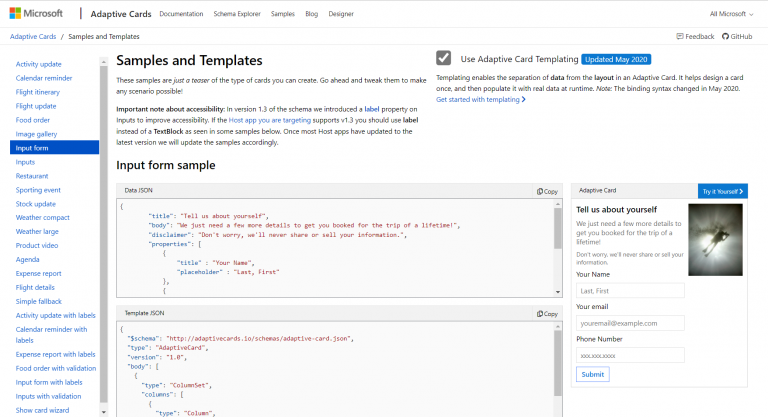Select Inputs with validation
The height and width of the screenshot is (417, 768).
(x=48, y=396)
